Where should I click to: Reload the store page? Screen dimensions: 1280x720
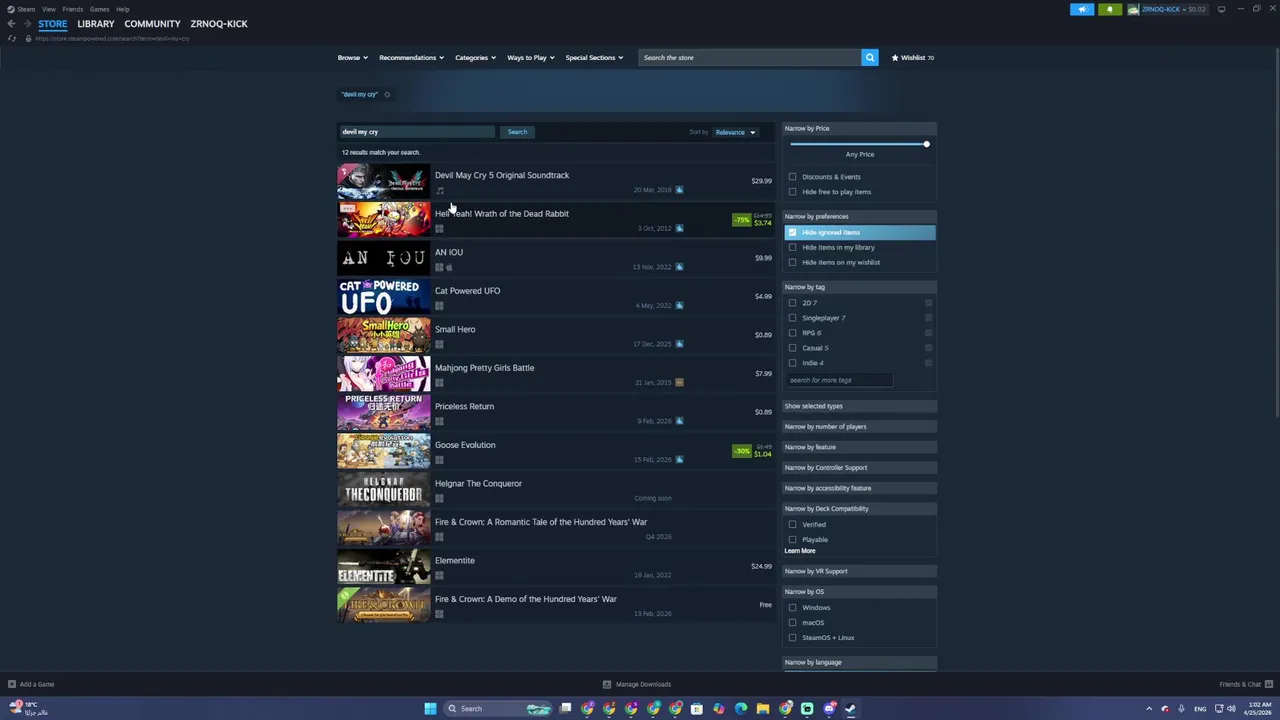tap(11, 38)
